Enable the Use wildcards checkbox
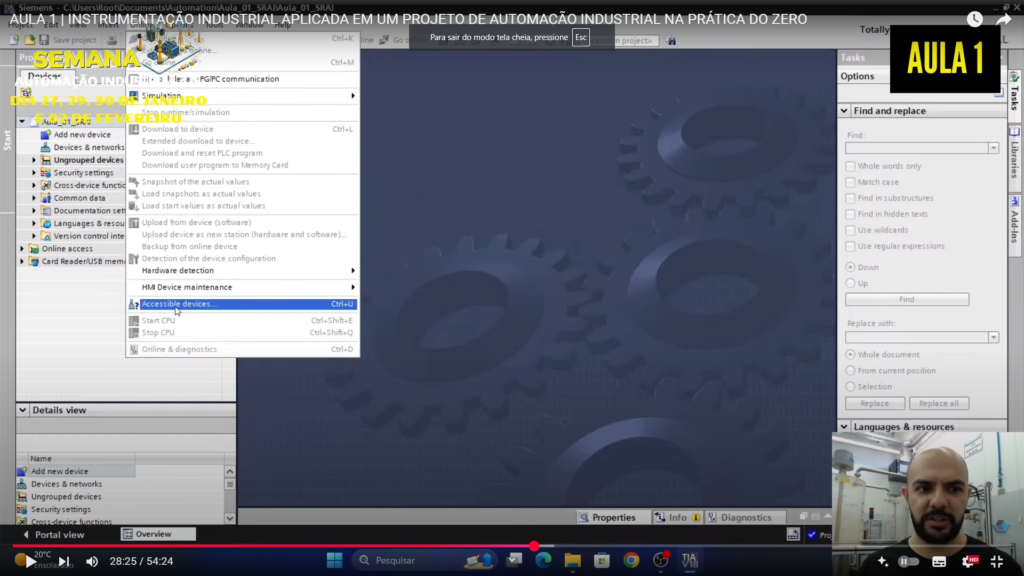 [x=850, y=231]
